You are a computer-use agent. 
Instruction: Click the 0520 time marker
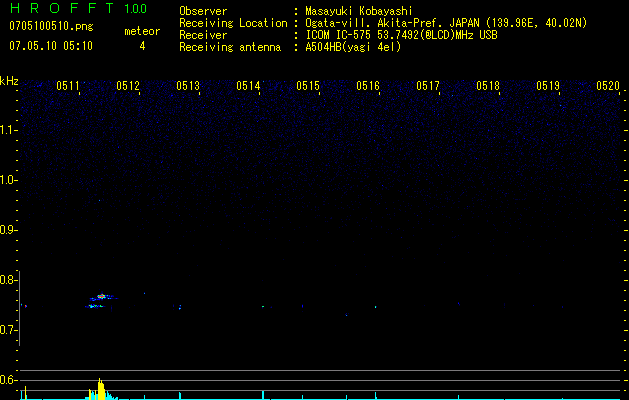coord(608,86)
